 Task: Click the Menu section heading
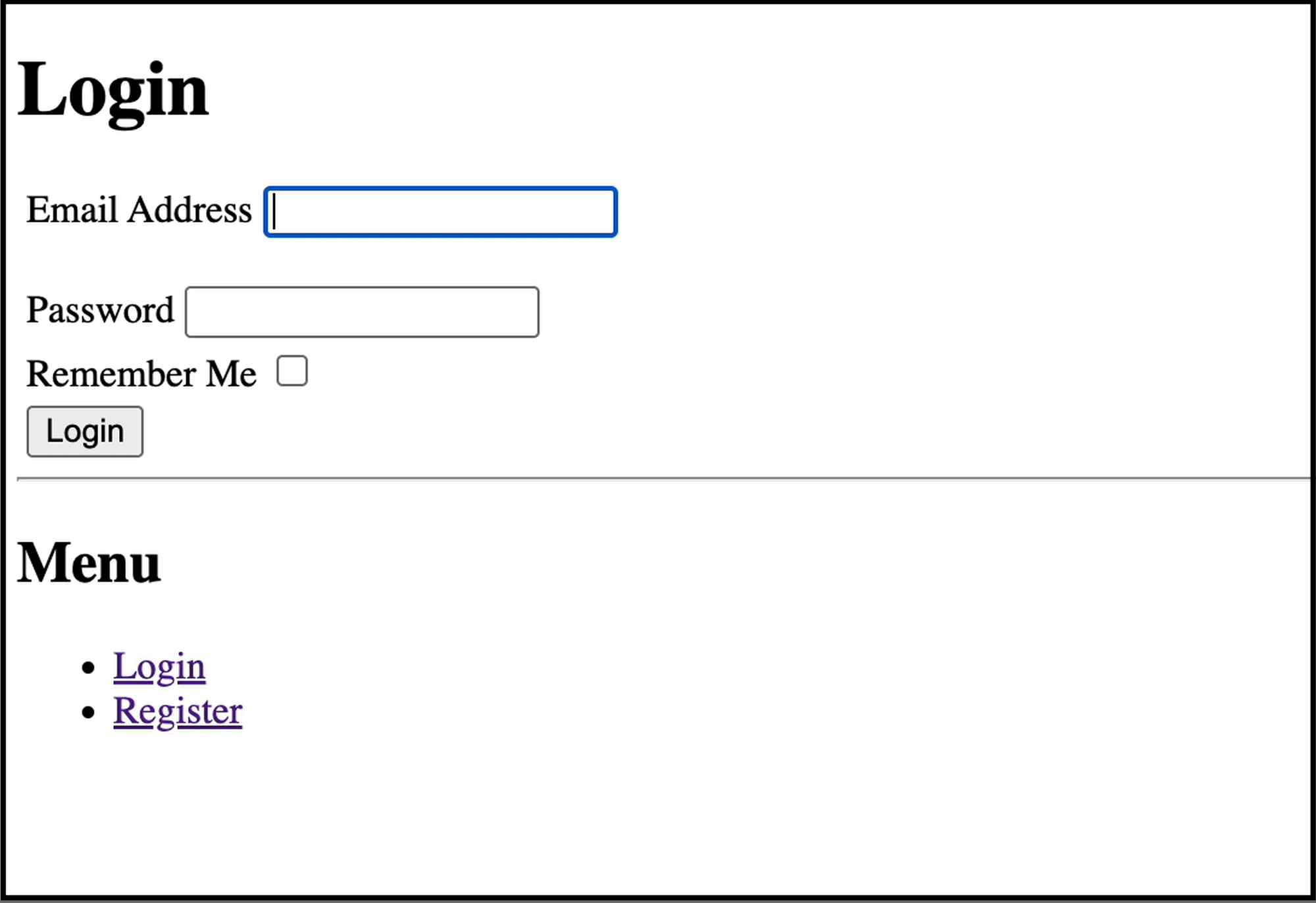89,563
